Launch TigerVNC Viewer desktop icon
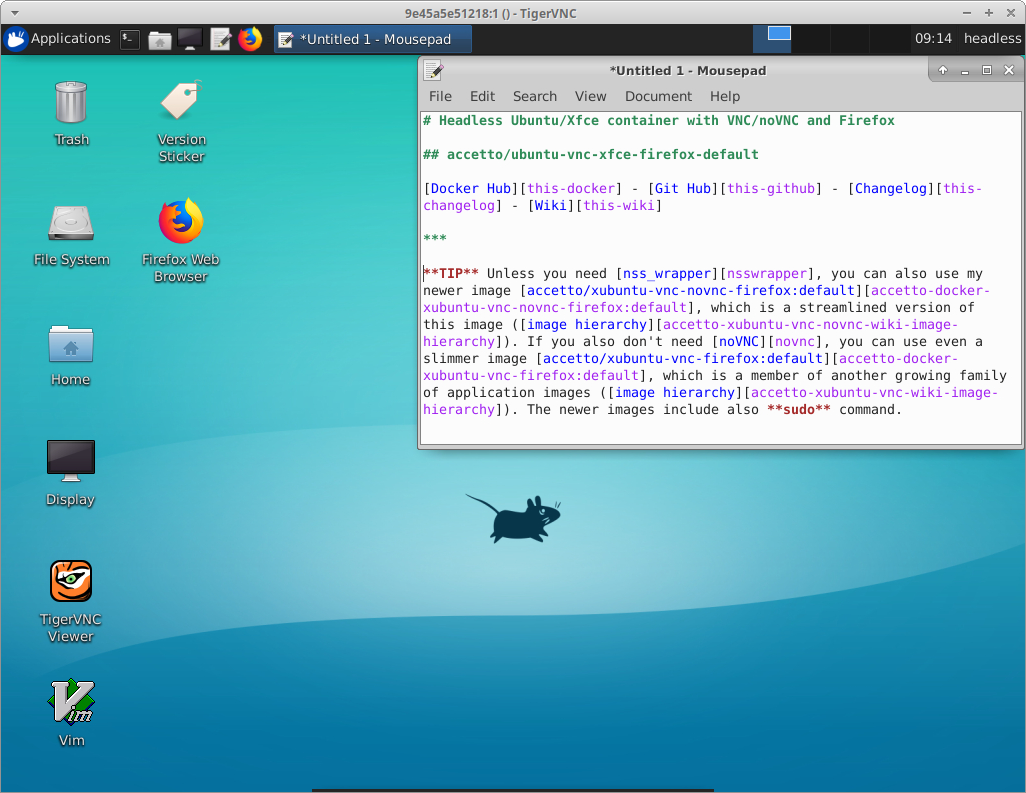The image size is (1026, 793). click(71, 602)
